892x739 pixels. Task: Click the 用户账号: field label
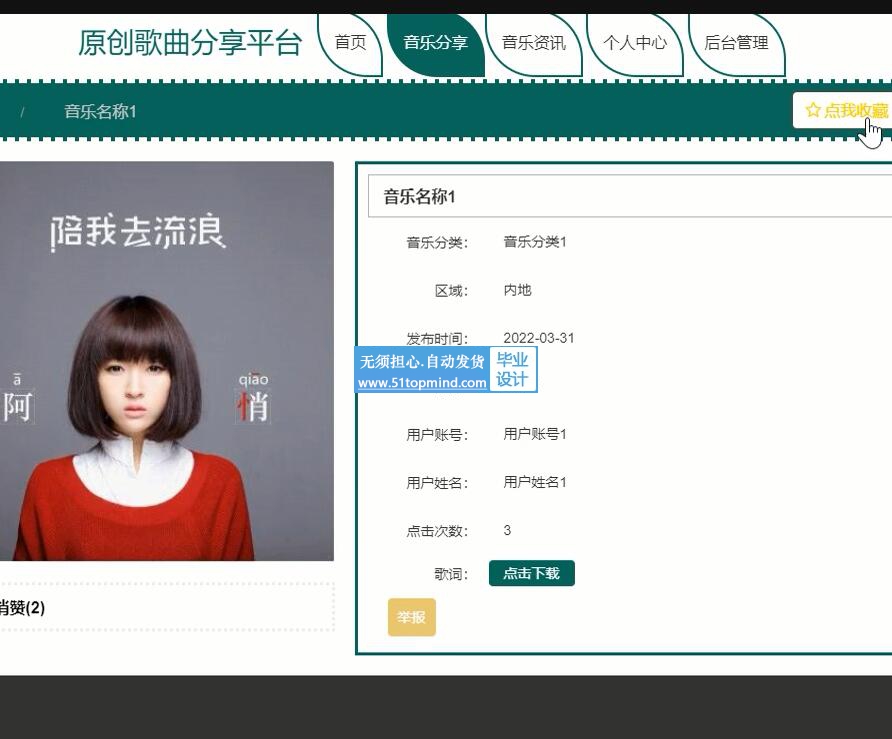(437, 435)
